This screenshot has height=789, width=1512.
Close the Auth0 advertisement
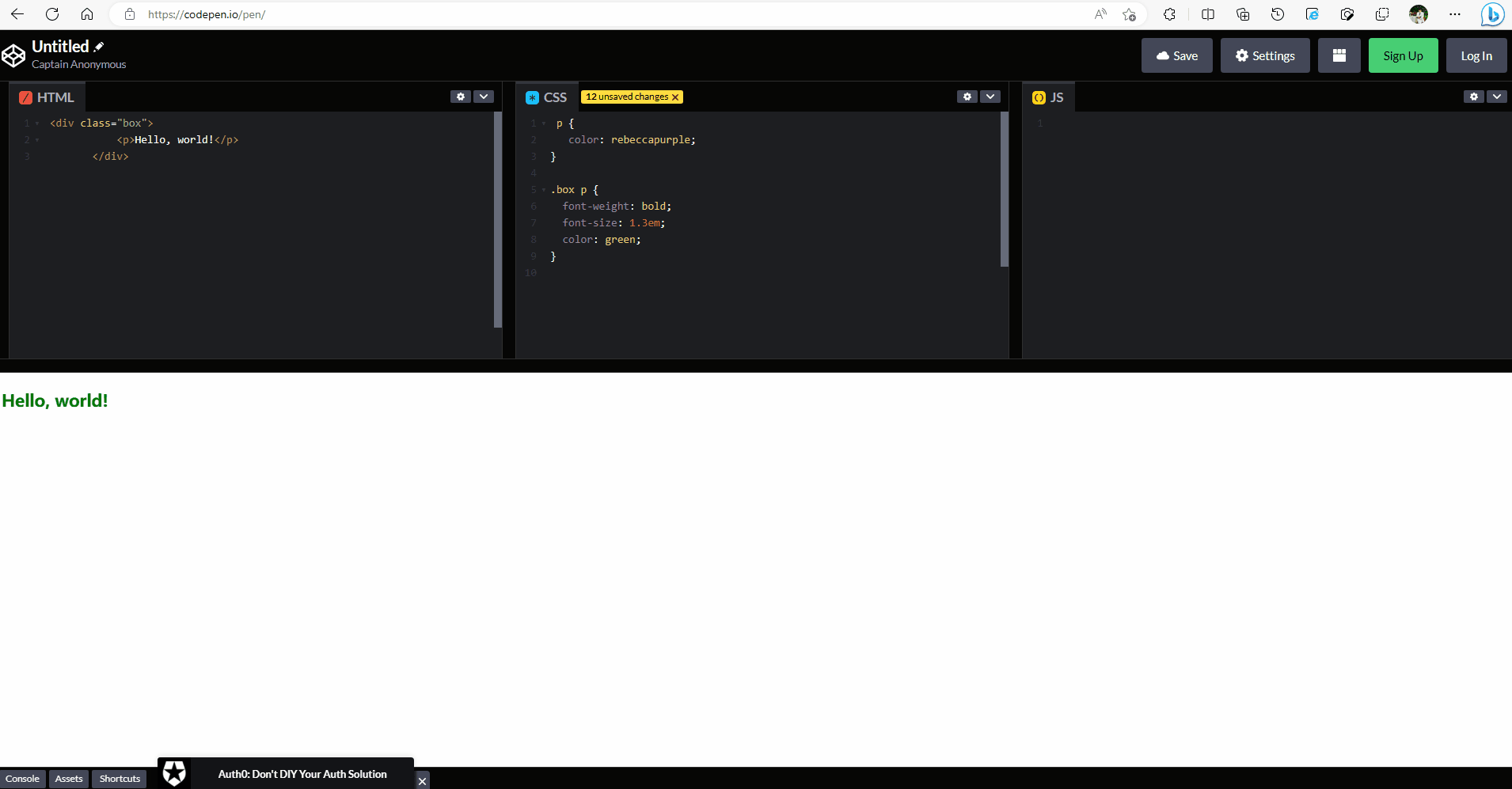423,781
